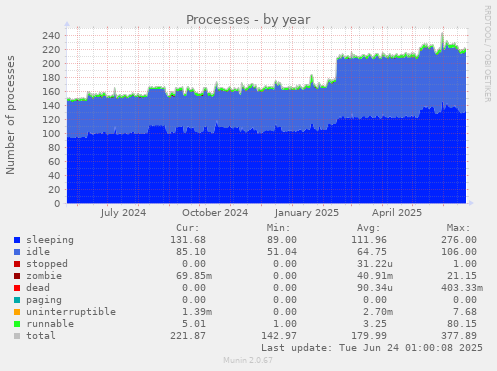This screenshot has width=497, height=371.
Task: Click the zombie maximum value 21.15
Action: 462,276
